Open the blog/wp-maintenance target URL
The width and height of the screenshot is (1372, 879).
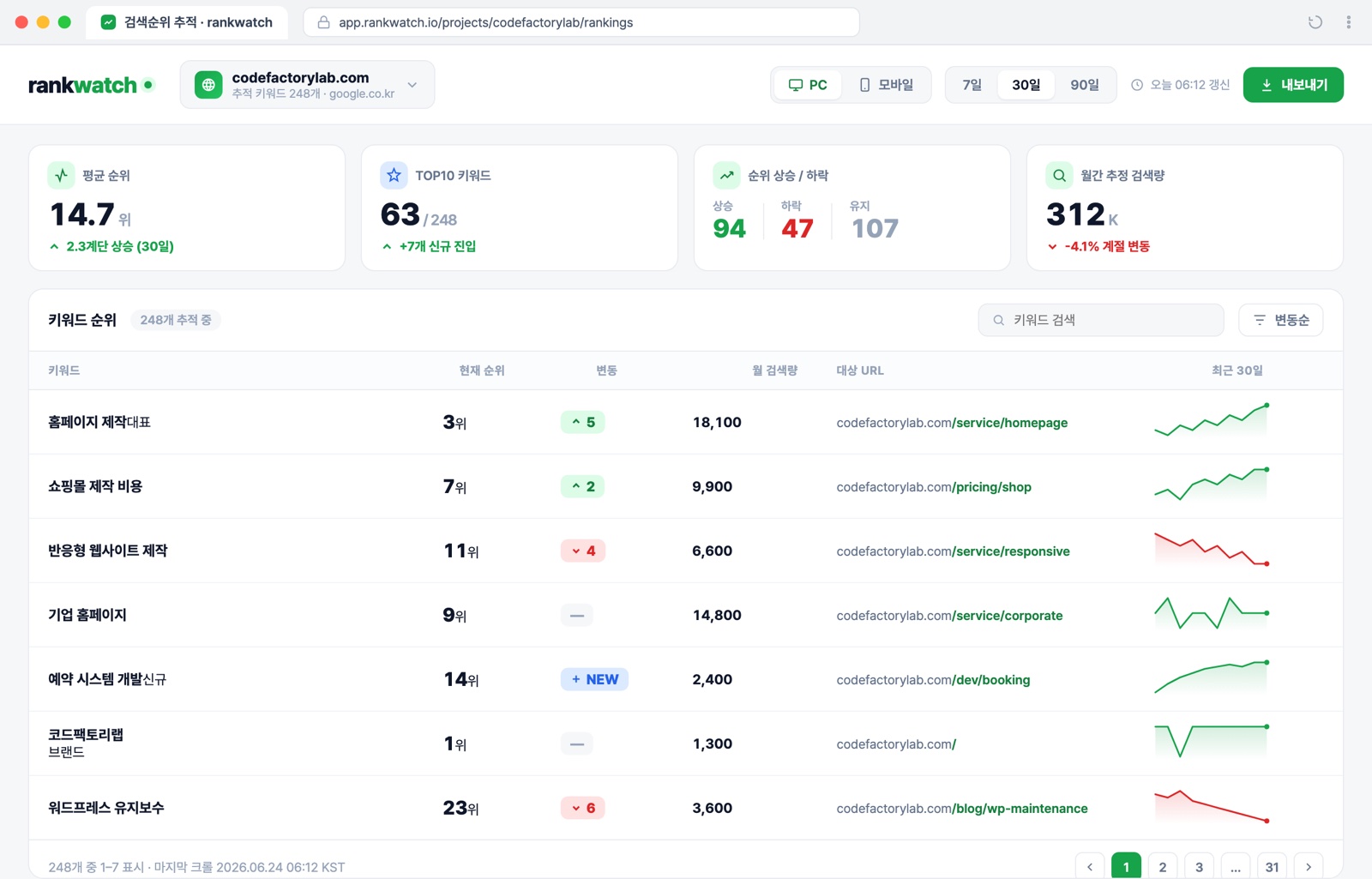pos(962,809)
